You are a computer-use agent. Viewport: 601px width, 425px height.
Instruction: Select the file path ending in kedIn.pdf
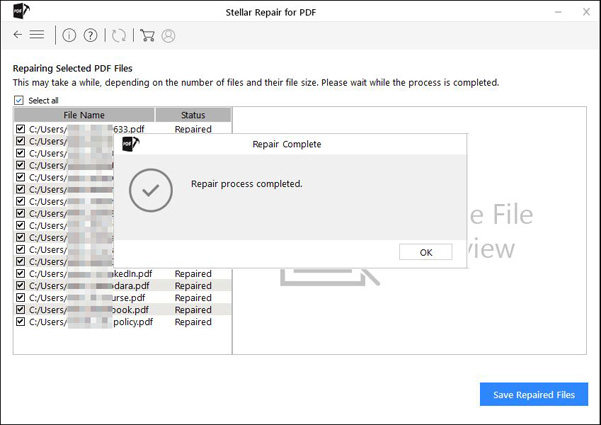pyautogui.click(x=90, y=274)
